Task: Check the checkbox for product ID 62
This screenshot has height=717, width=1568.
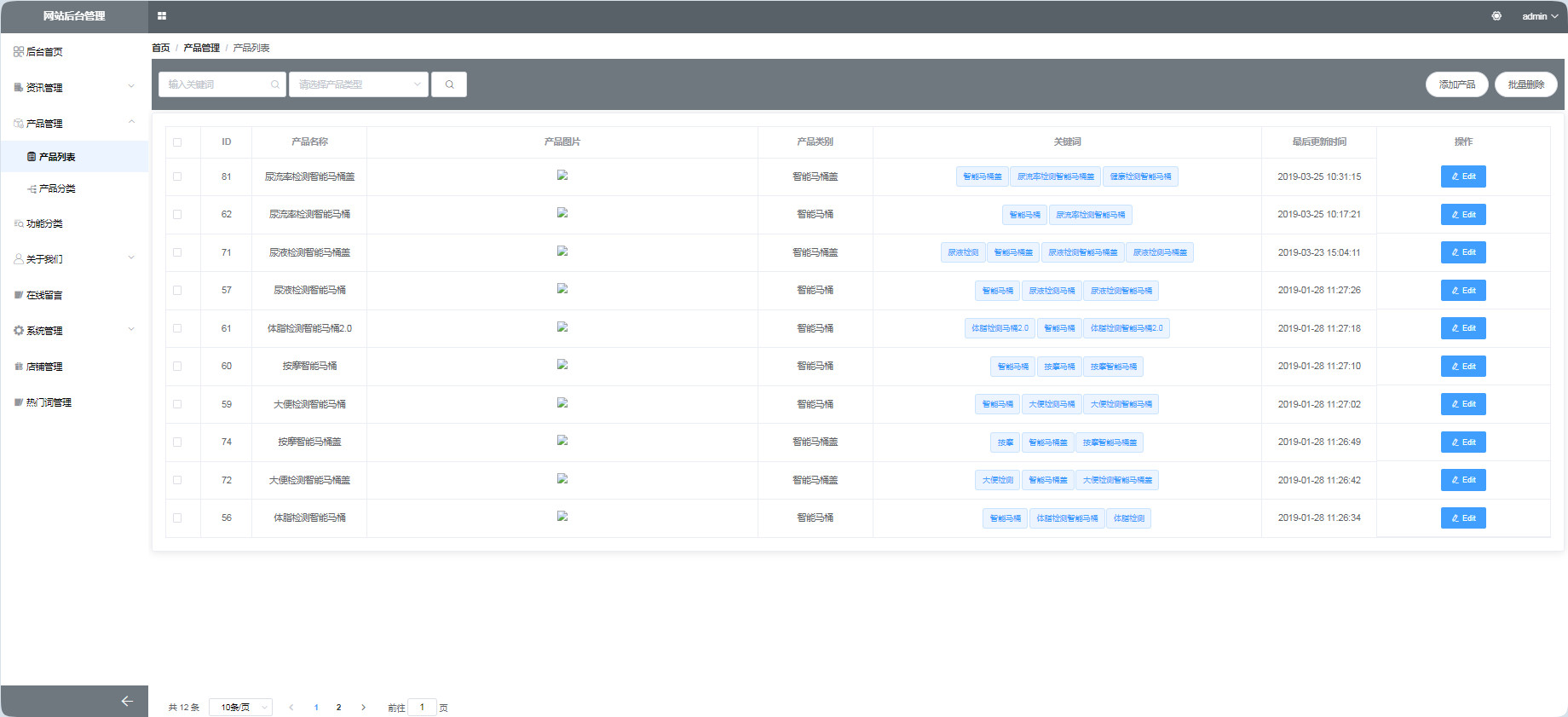Action: point(177,215)
